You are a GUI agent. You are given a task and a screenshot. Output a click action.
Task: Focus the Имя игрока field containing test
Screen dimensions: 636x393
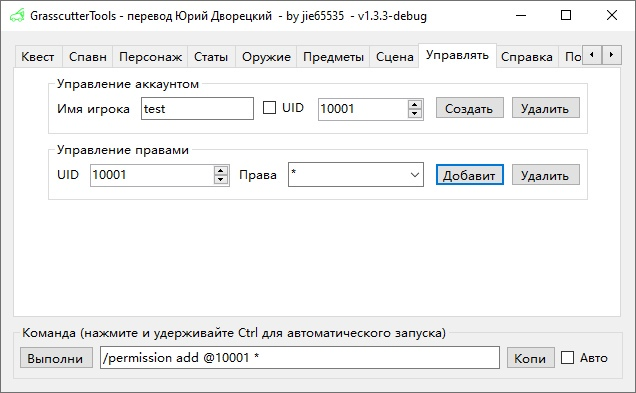coord(197,109)
